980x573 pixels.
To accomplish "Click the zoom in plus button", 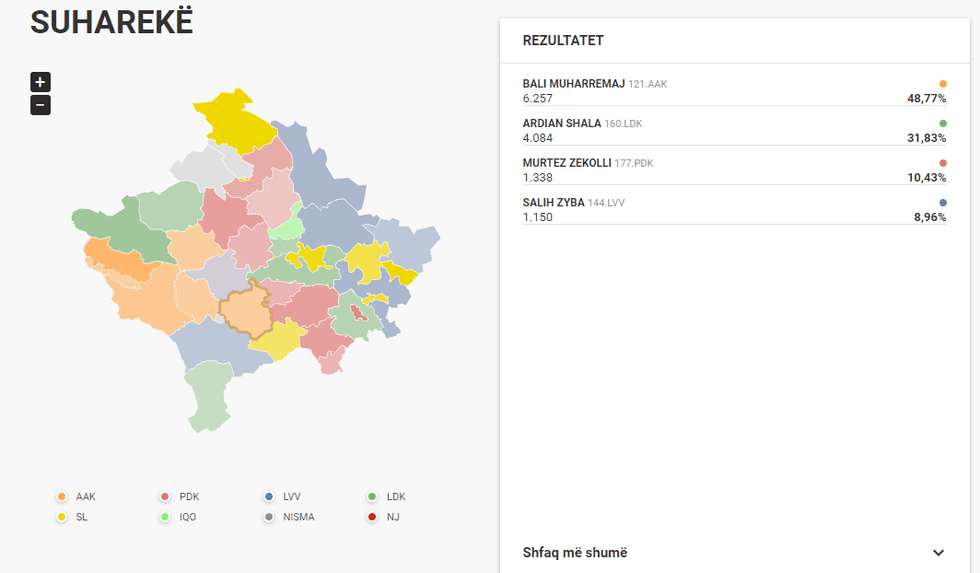I will [40, 82].
